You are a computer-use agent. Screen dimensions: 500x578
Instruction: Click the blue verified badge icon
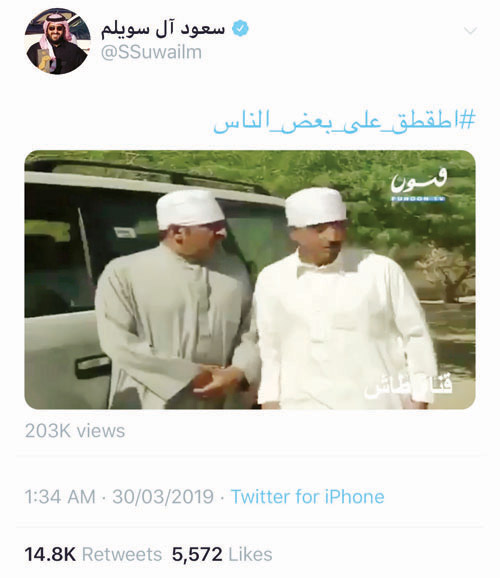(240, 29)
